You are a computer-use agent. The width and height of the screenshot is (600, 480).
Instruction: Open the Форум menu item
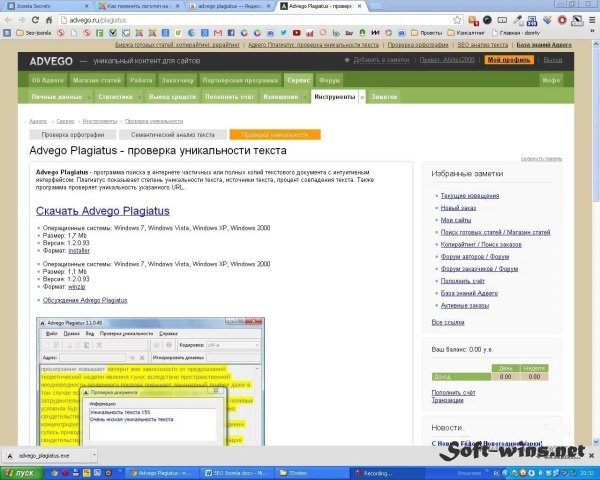tap(329, 80)
